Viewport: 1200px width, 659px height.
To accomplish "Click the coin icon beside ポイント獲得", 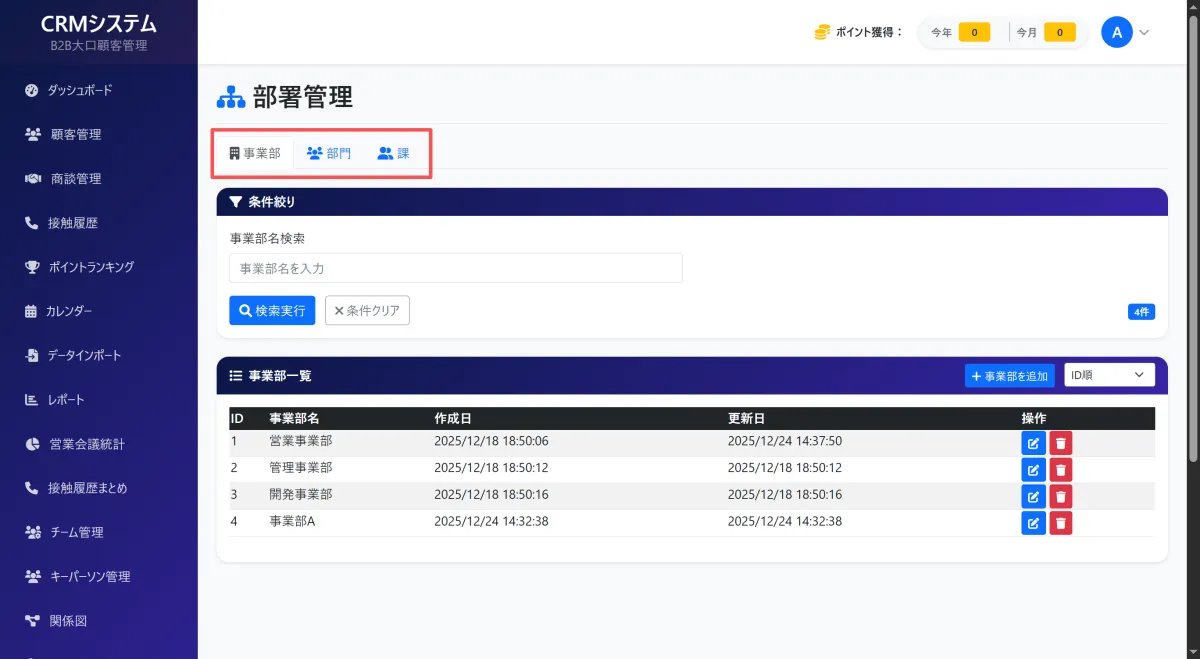I will (x=822, y=32).
